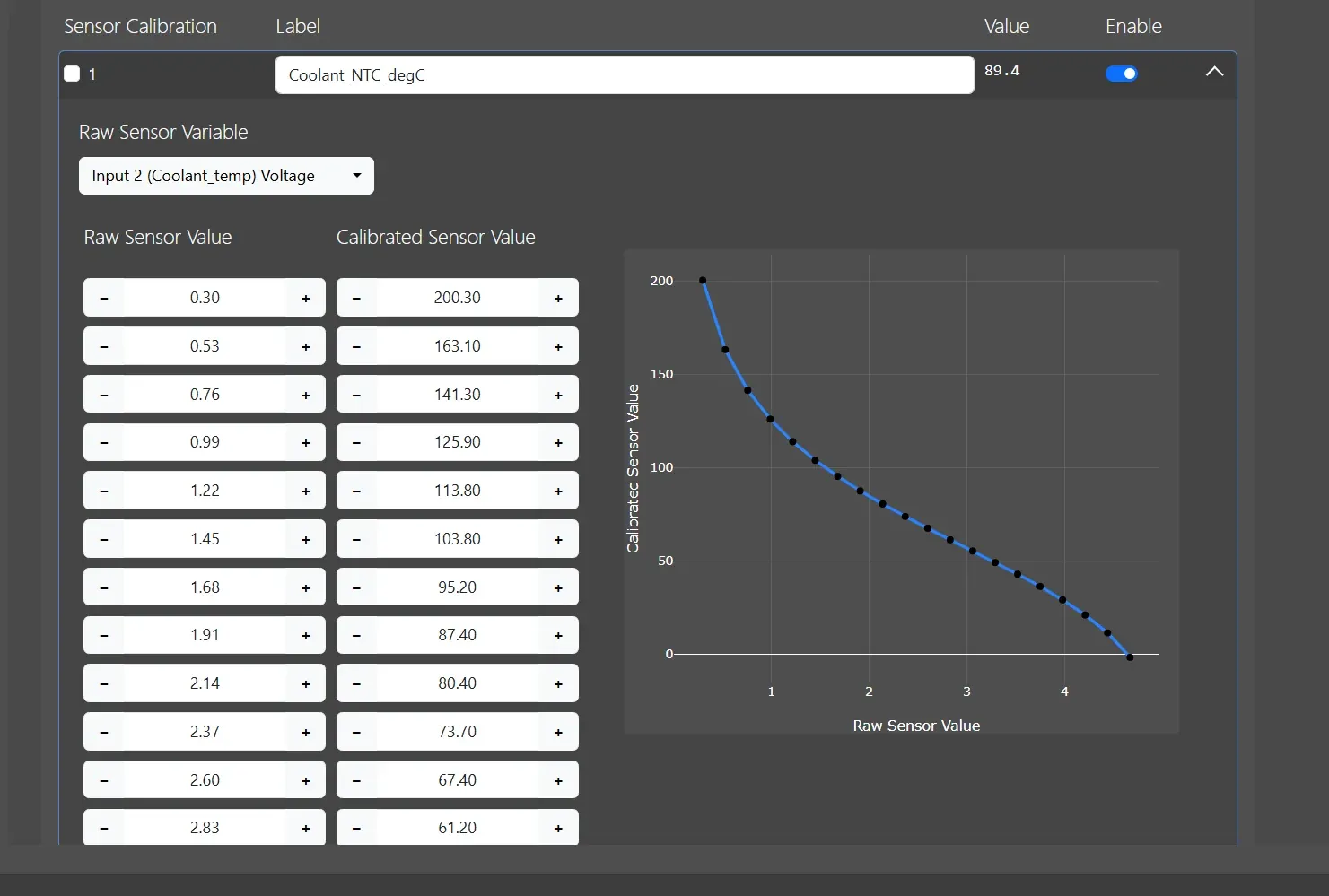The width and height of the screenshot is (1329, 896).
Task: Increase calibrated value 80.40
Action: coord(558,683)
